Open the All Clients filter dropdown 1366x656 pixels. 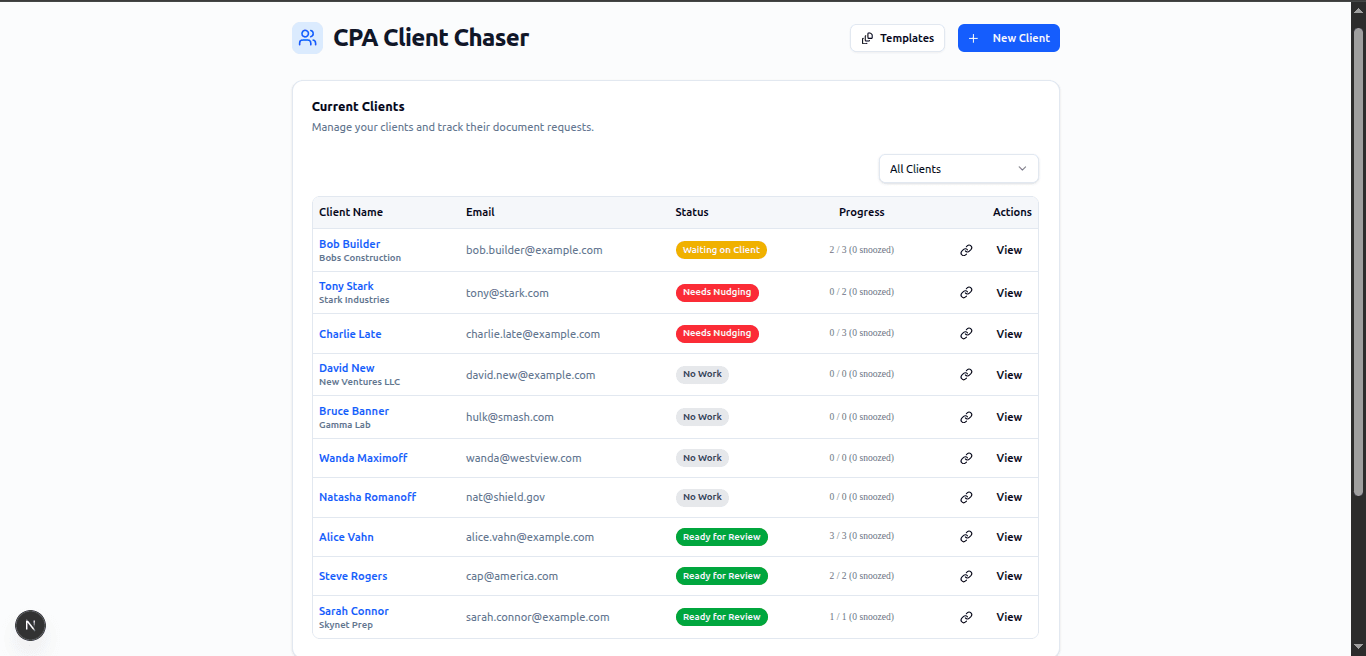(x=958, y=169)
